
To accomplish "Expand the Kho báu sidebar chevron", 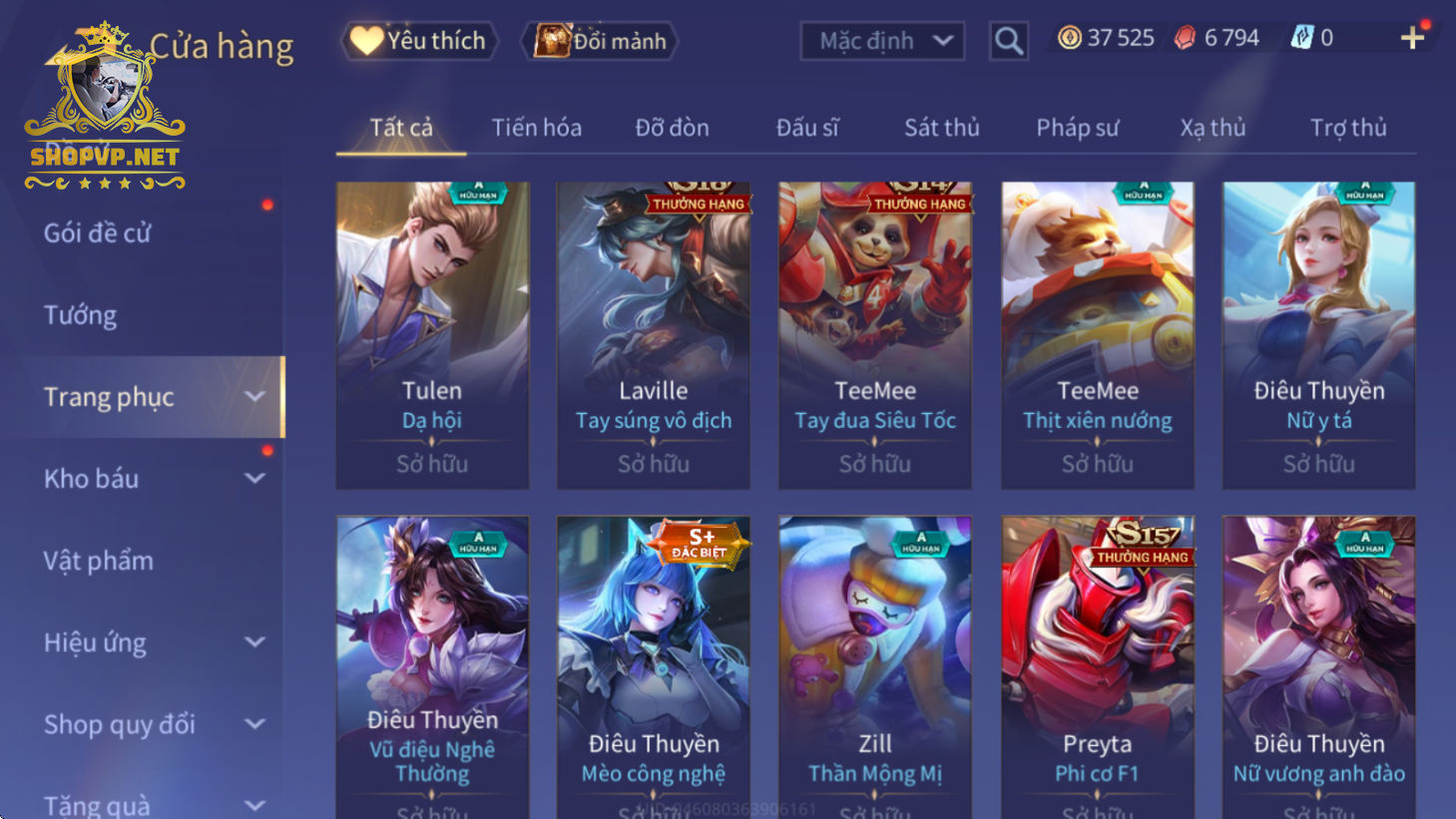I will pos(255,479).
